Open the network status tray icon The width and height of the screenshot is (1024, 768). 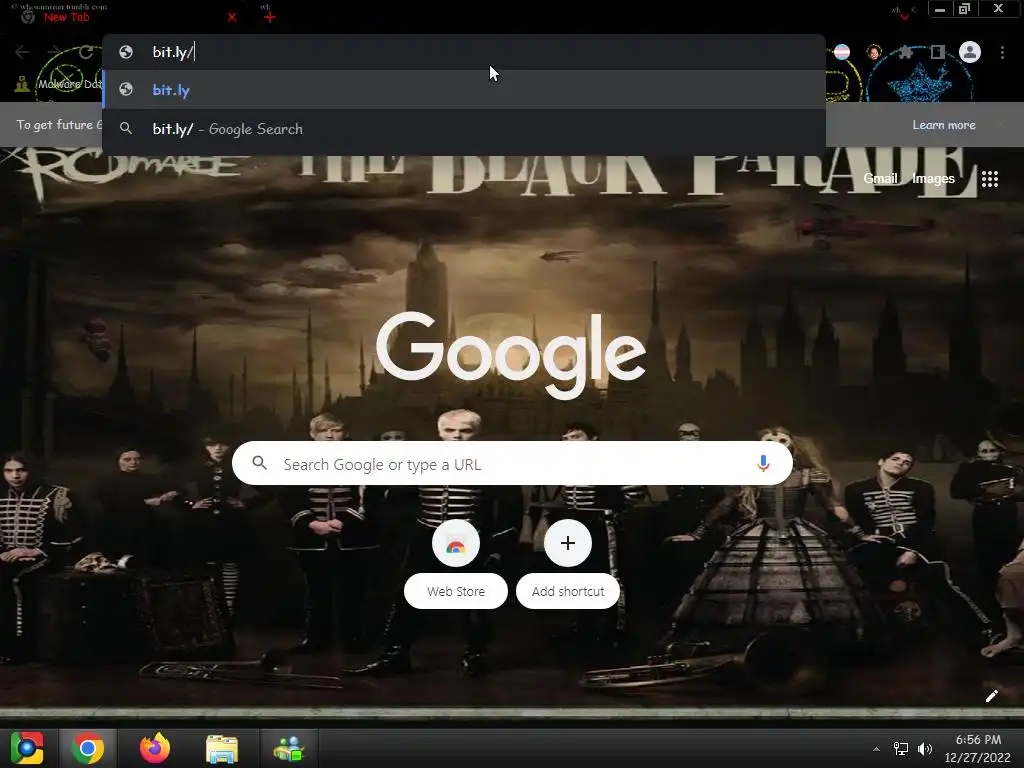tap(901, 749)
